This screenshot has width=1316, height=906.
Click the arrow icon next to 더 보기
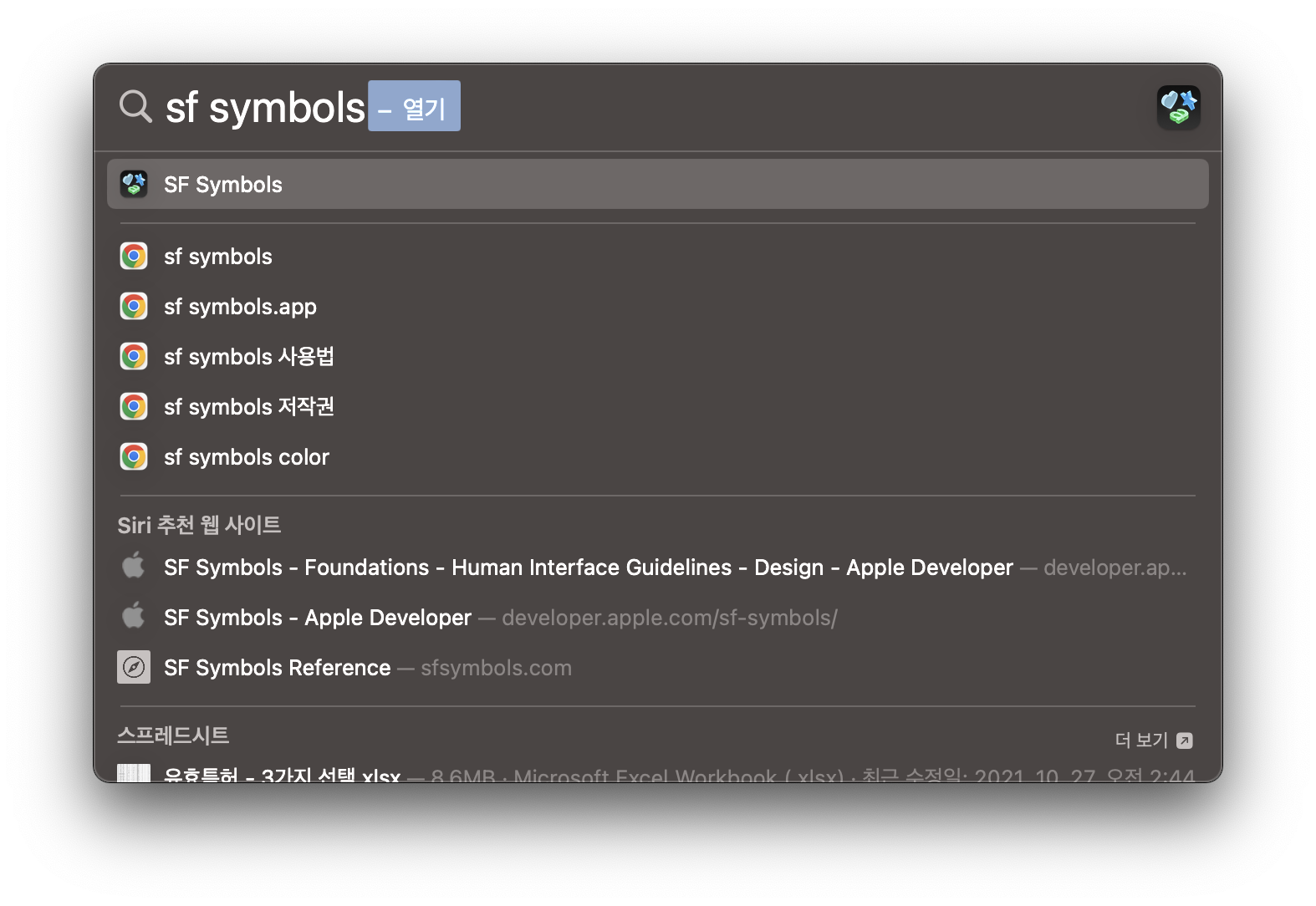pos(1185,741)
